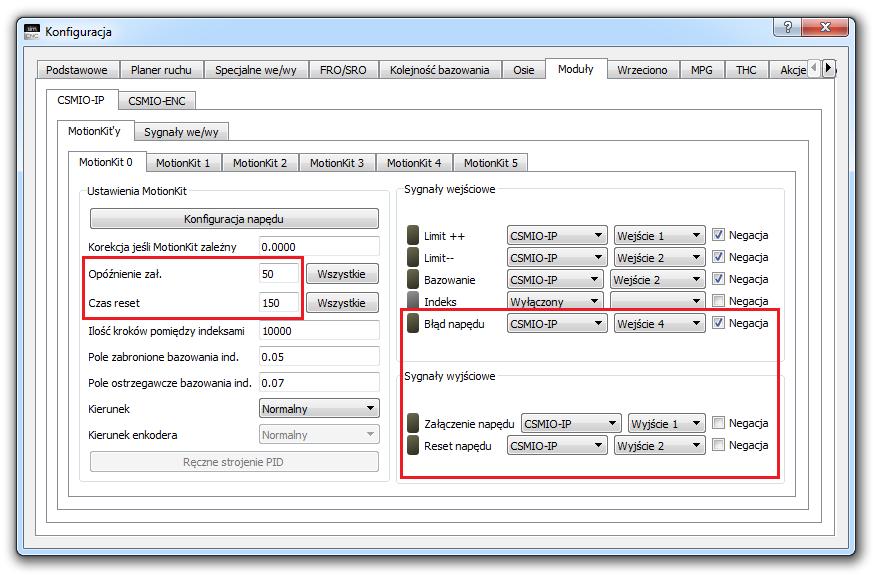Switch to the Planer ruchu tab
Viewport: 878px width, 579px height.
(x=161, y=70)
